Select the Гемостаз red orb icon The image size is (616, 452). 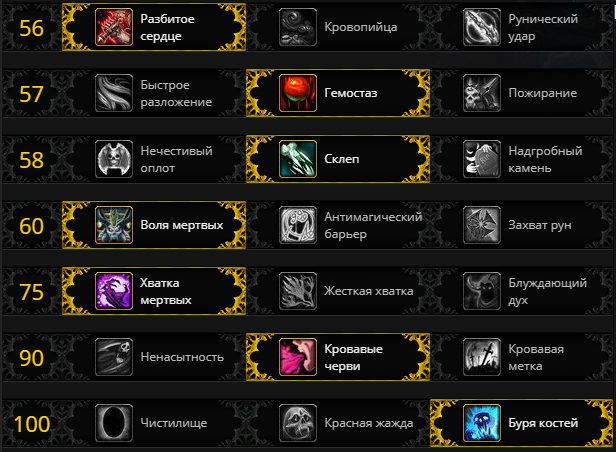click(298, 93)
